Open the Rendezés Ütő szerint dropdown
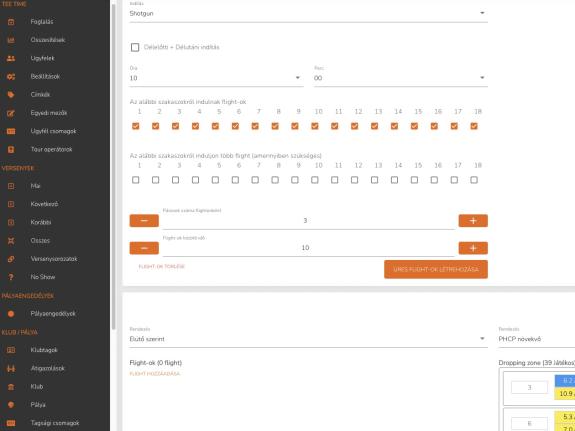 pyautogui.click(x=308, y=339)
